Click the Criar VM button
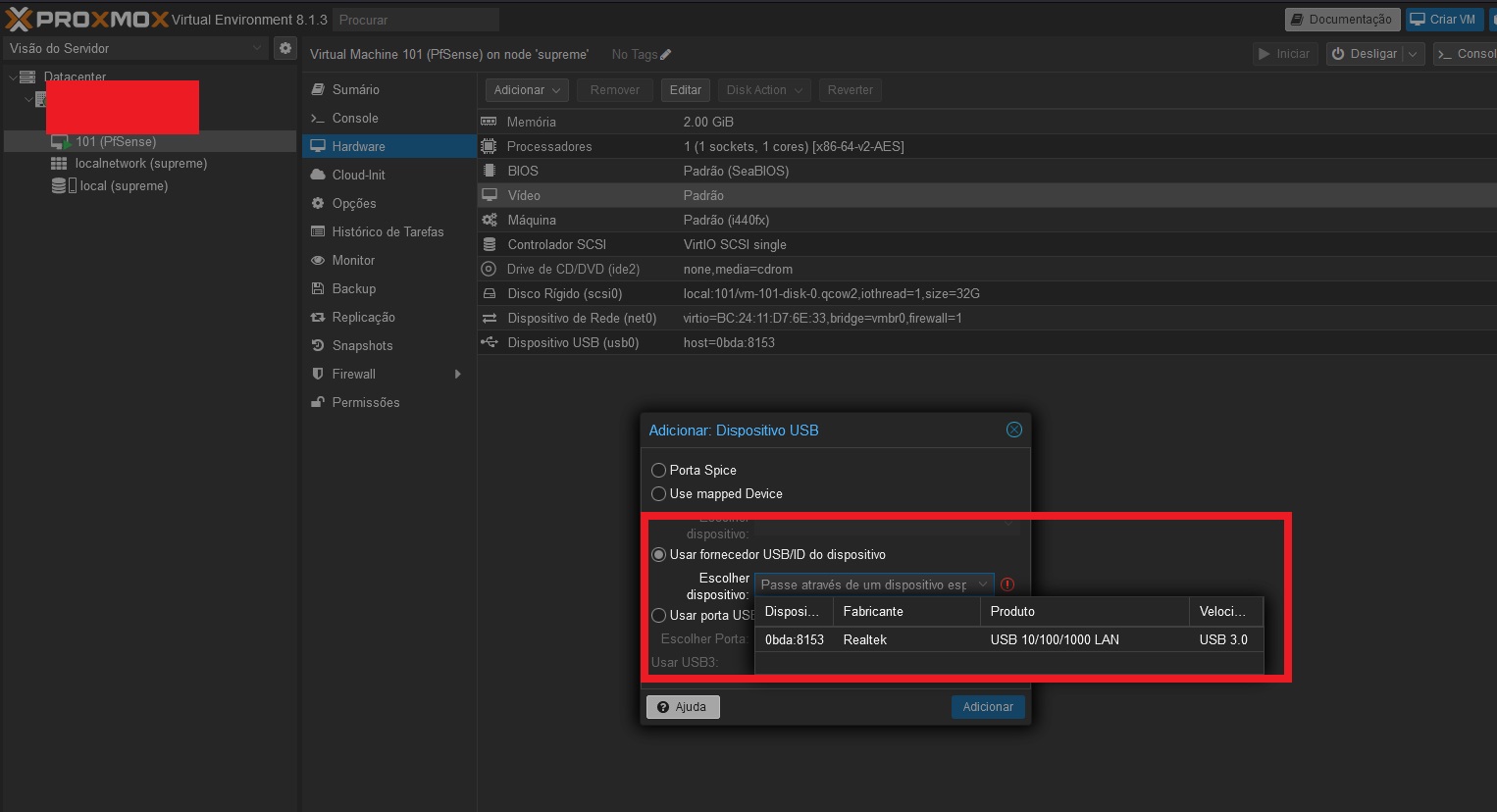 pyautogui.click(x=1443, y=20)
